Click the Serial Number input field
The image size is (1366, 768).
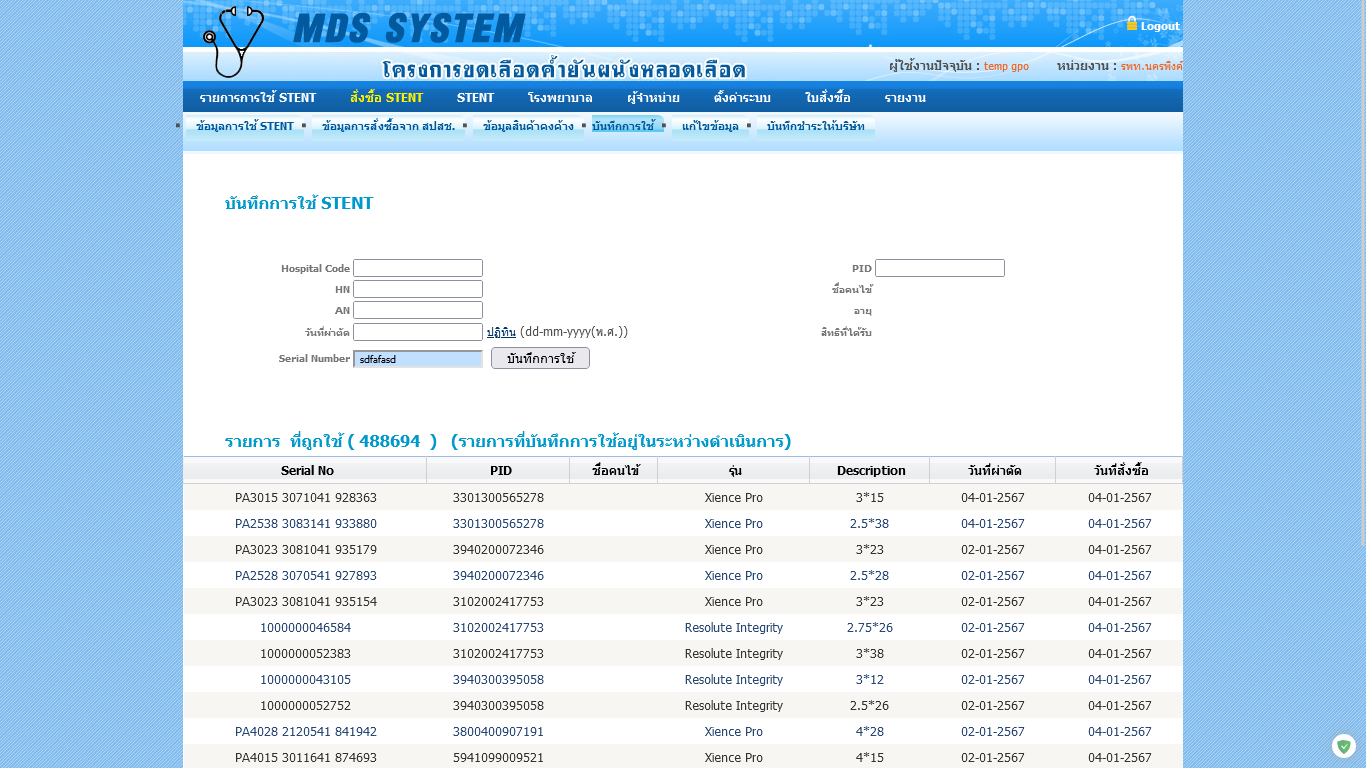point(418,359)
